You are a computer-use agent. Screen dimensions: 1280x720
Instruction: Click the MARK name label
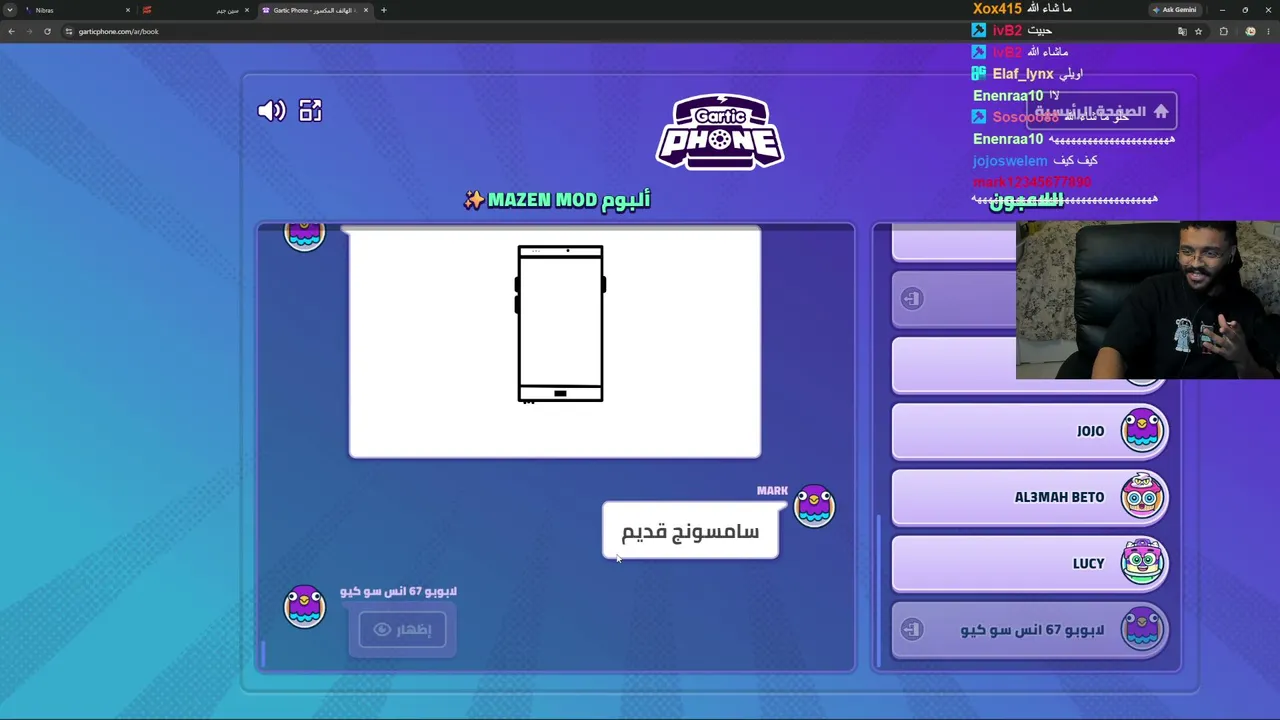[x=772, y=491]
